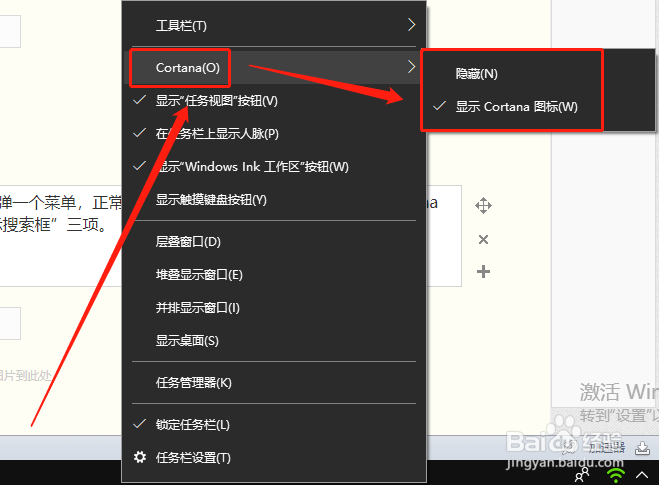This screenshot has height=485, width=659.
Task: Toggle 显示"Windows Ink 工作区"按钮(W) option
Action: 274,167
